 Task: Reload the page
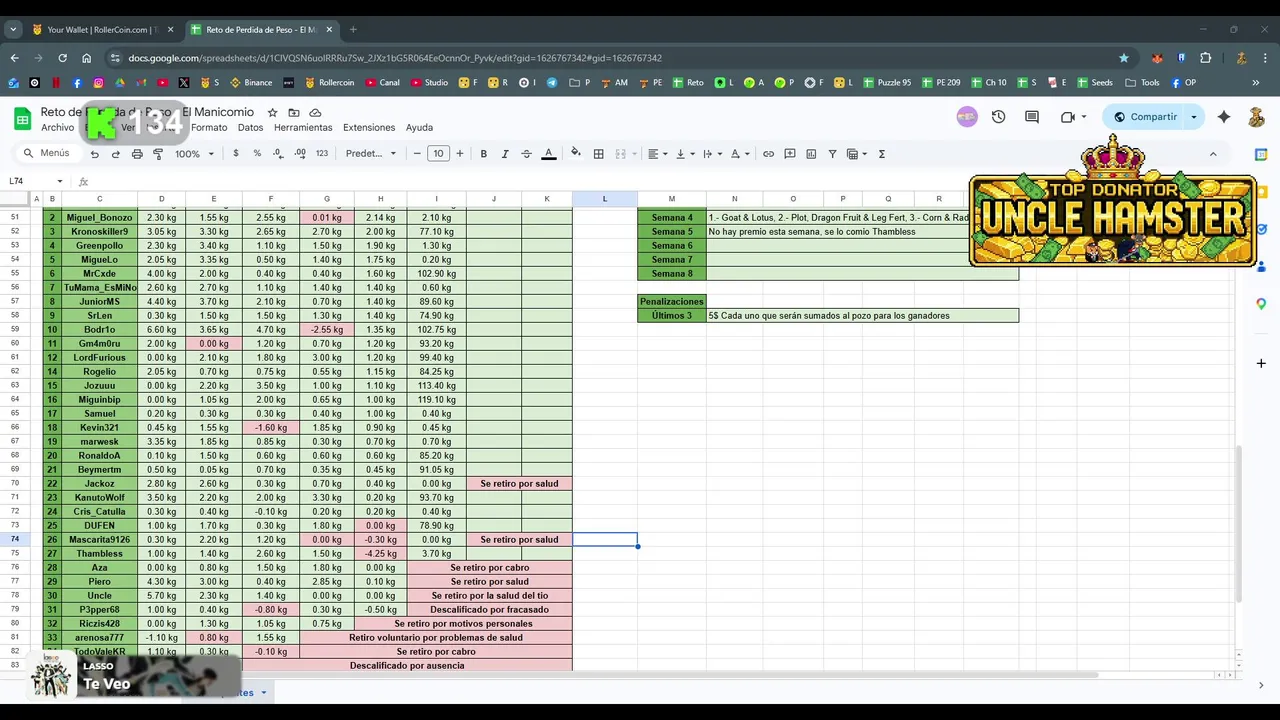point(62,58)
